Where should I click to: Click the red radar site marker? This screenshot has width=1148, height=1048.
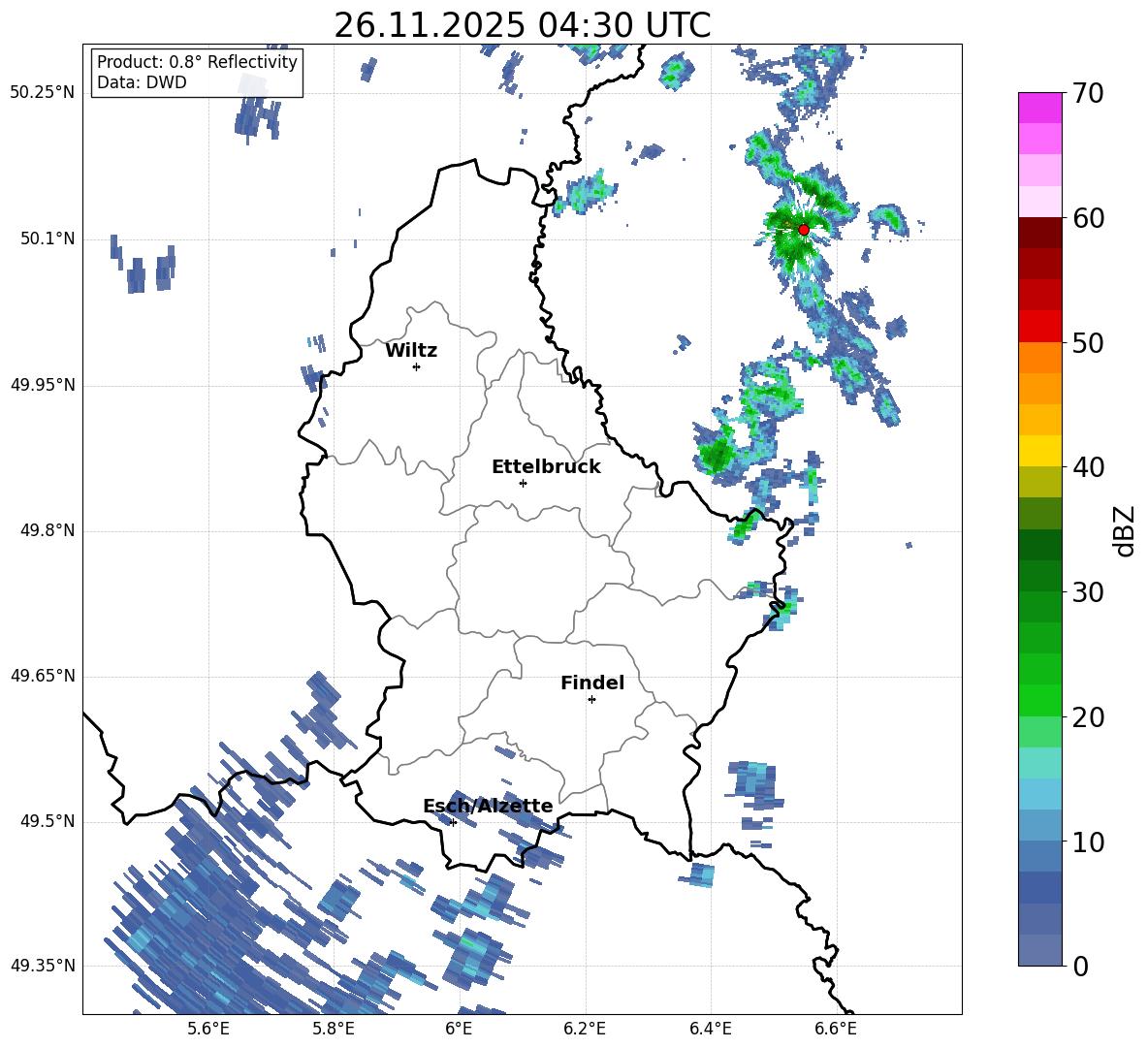click(804, 229)
